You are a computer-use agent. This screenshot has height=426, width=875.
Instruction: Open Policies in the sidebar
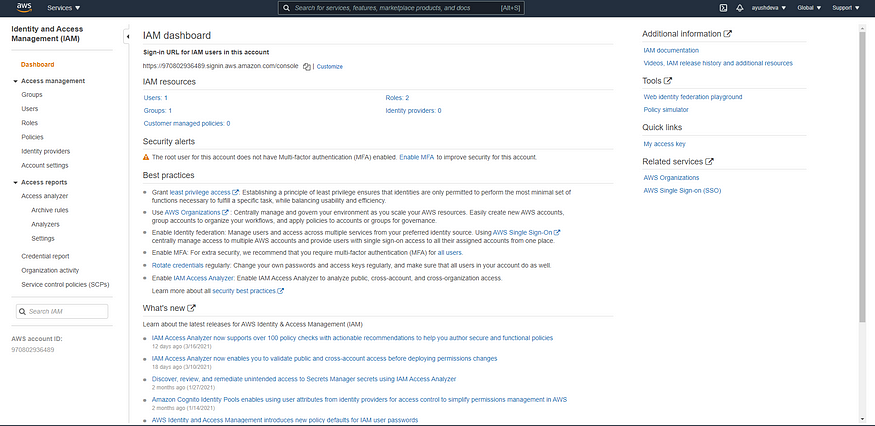click(32, 137)
